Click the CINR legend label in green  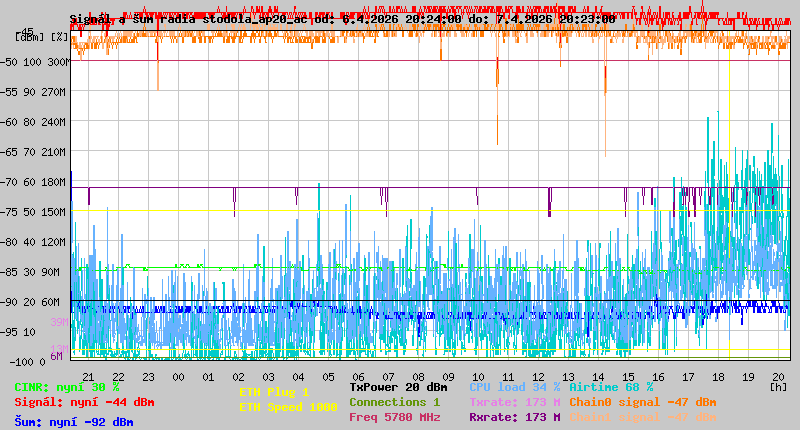(67, 387)
